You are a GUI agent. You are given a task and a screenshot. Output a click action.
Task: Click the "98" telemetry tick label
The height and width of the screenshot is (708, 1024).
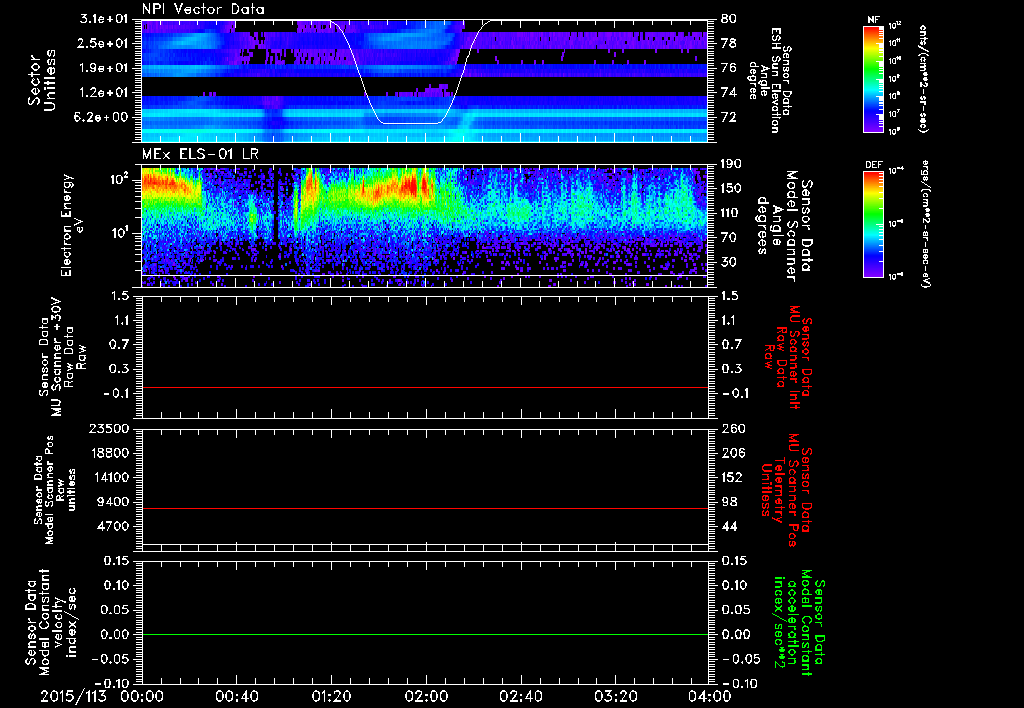(x=728, y=502)
